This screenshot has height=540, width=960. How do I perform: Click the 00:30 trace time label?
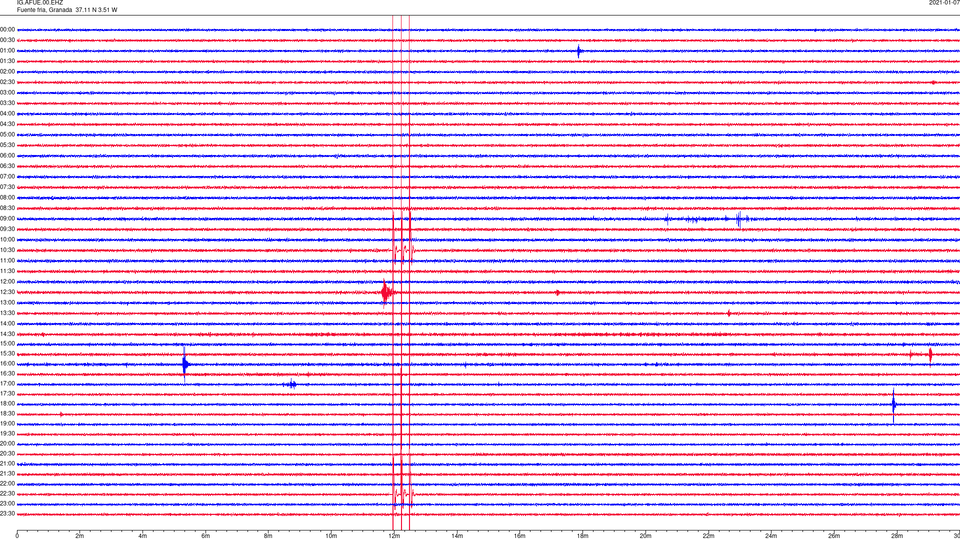8,40
